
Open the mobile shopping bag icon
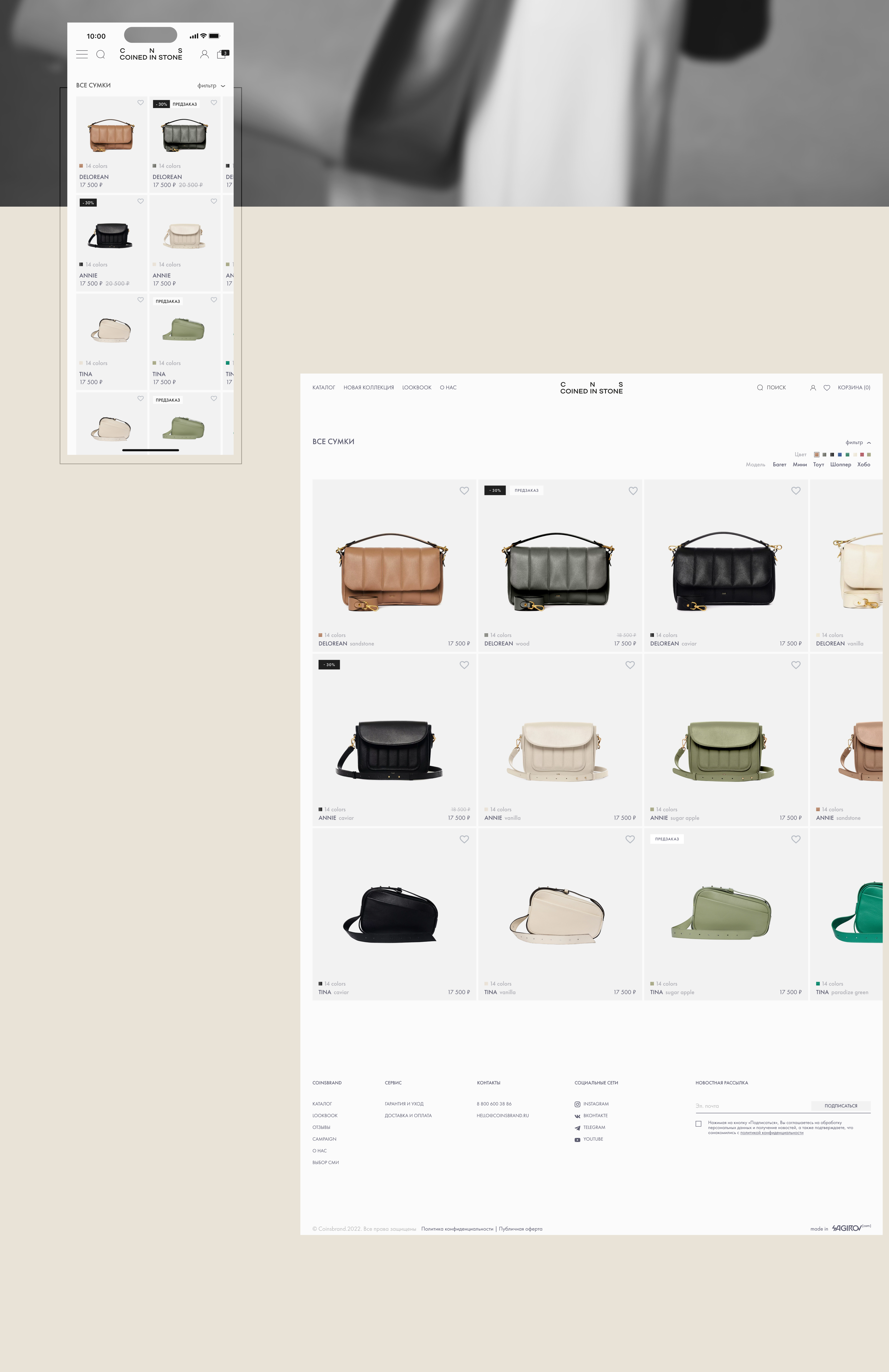222,54
